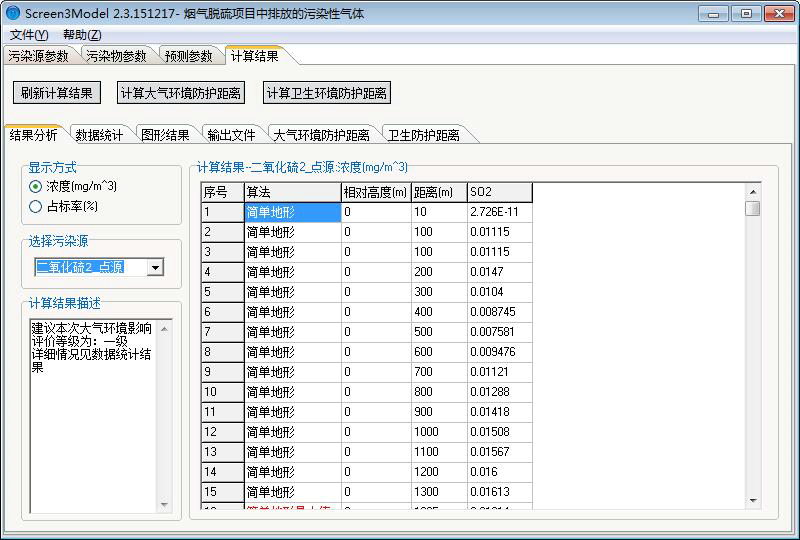Select the highlighted 简单地形 cell in row 1
This screenshot has width=800, height=540.
[293, 212]
